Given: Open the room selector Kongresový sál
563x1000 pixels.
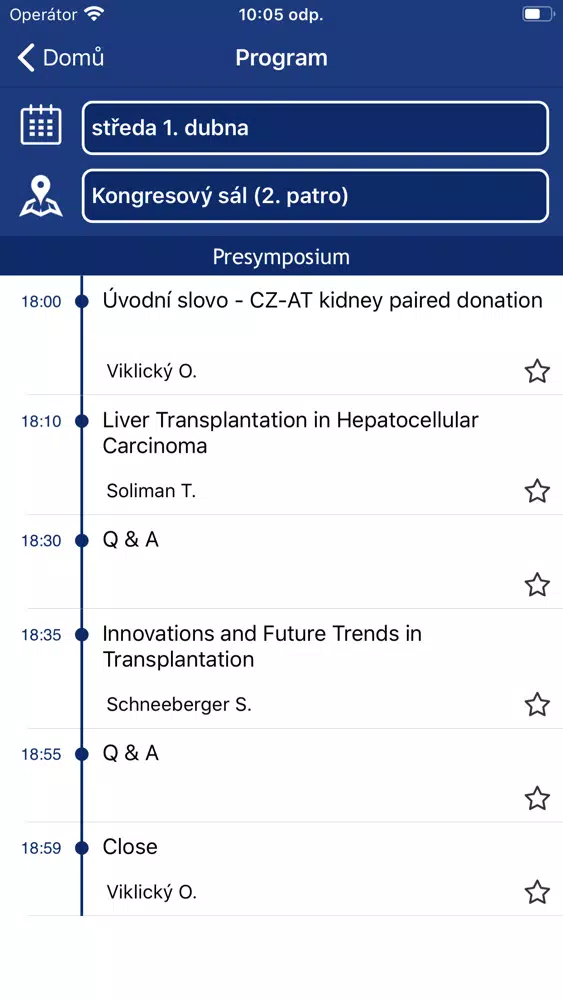Looking at the screenshot, I should point(315,196).
